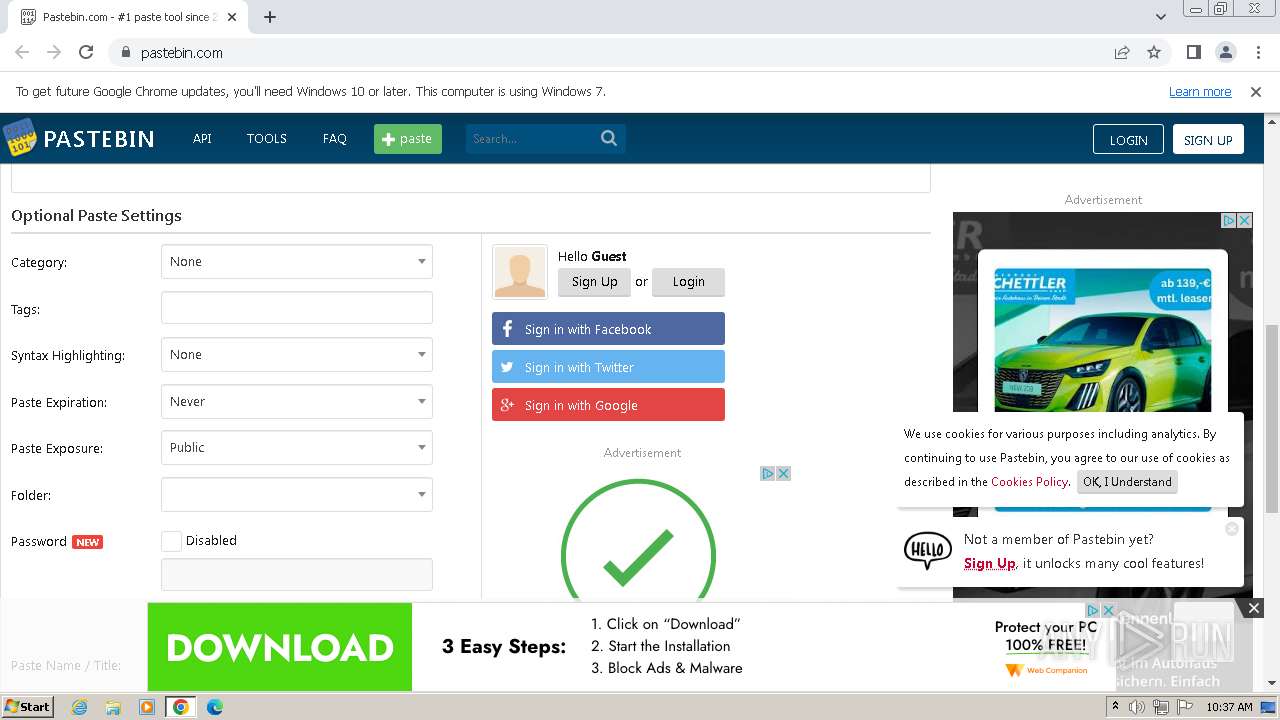The width and height of the screenshot is (1280, 720).
Task: Click the SIGN UP button in header
Action: point(1208,140)
